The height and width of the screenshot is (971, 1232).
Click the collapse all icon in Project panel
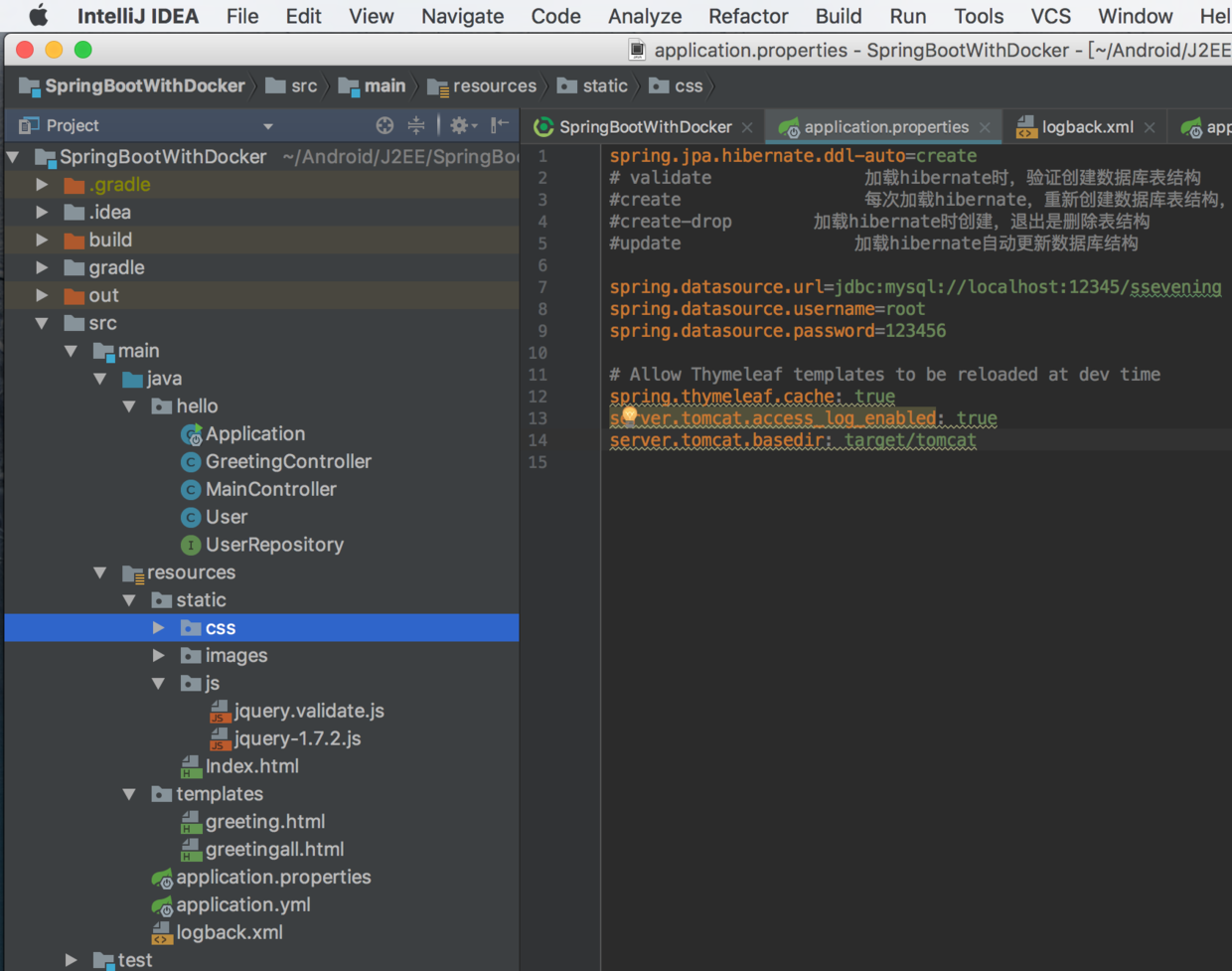pyautogui.click(x=416, y=125)
